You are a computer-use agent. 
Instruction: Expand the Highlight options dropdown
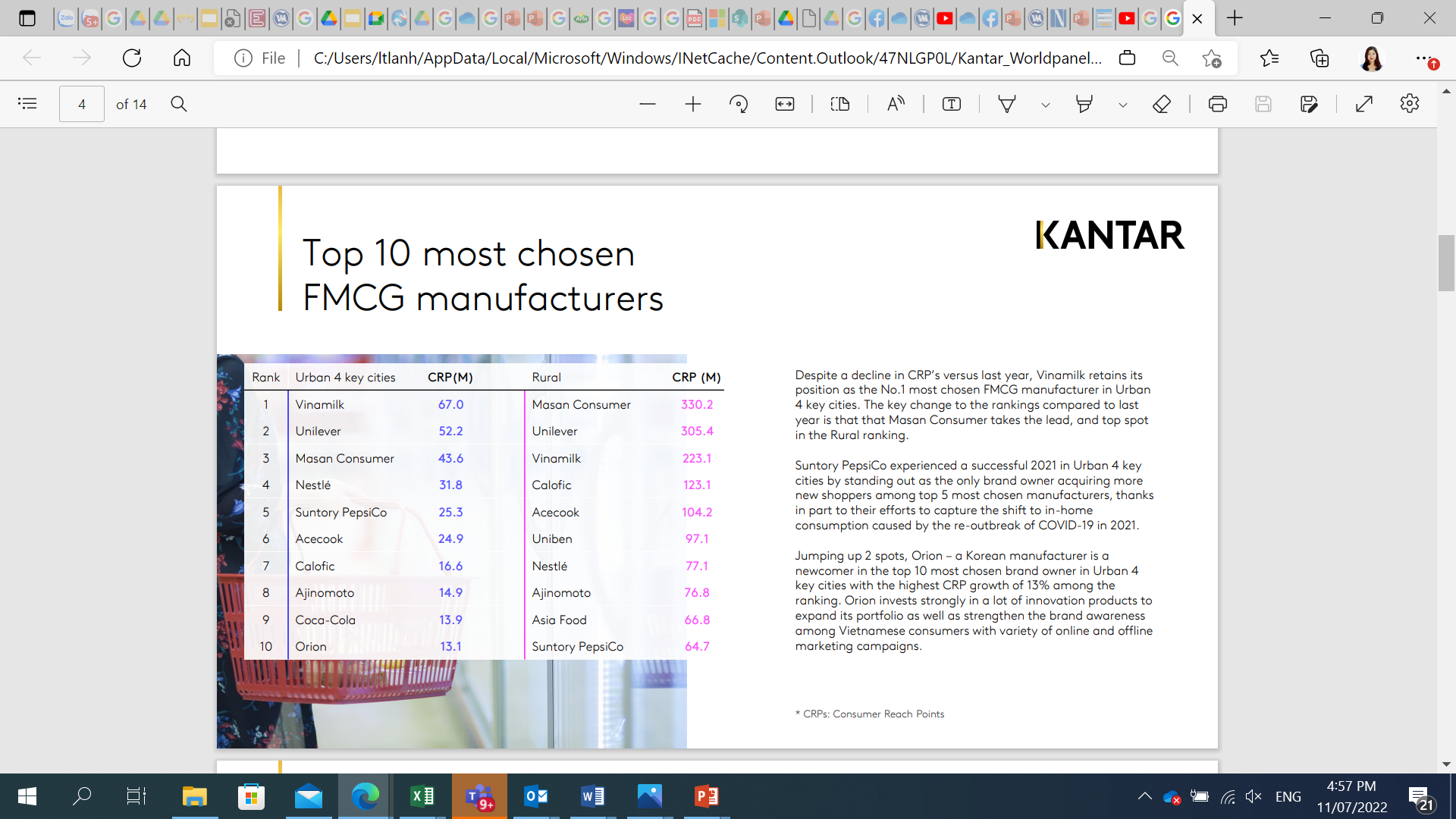click(1123, 105)
